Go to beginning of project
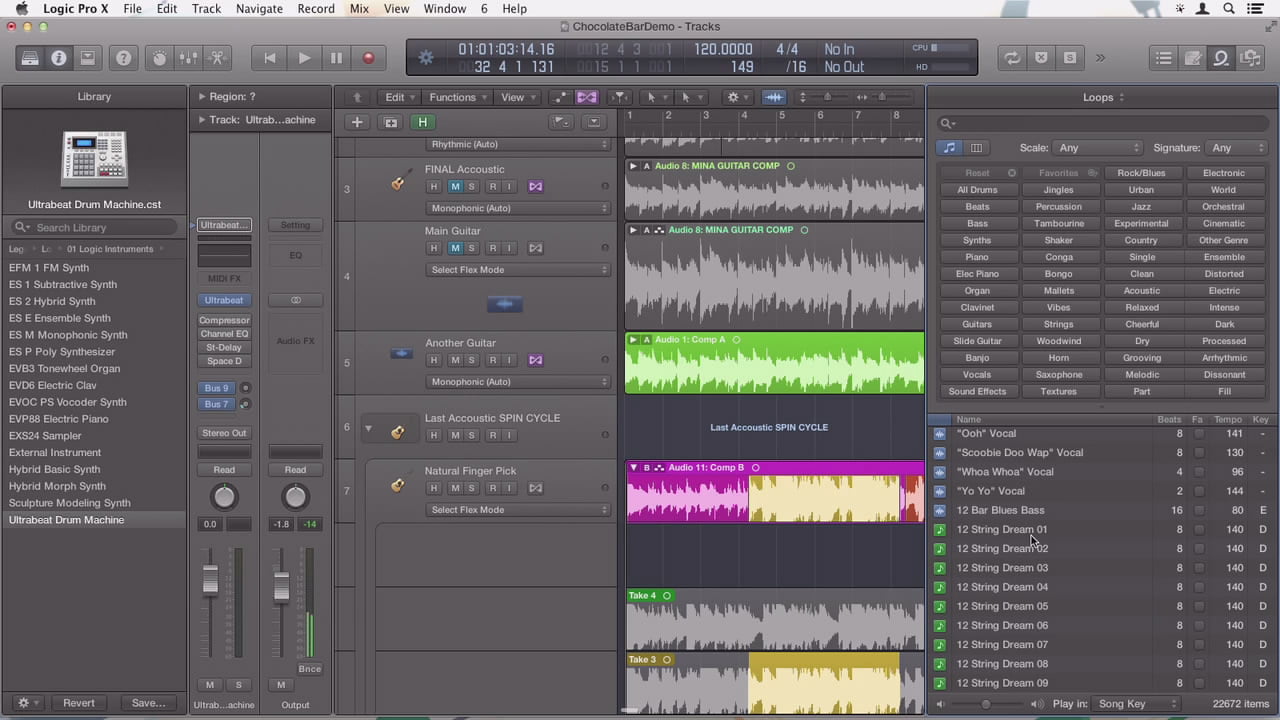 pyautogui.click(x=269, y=58)
